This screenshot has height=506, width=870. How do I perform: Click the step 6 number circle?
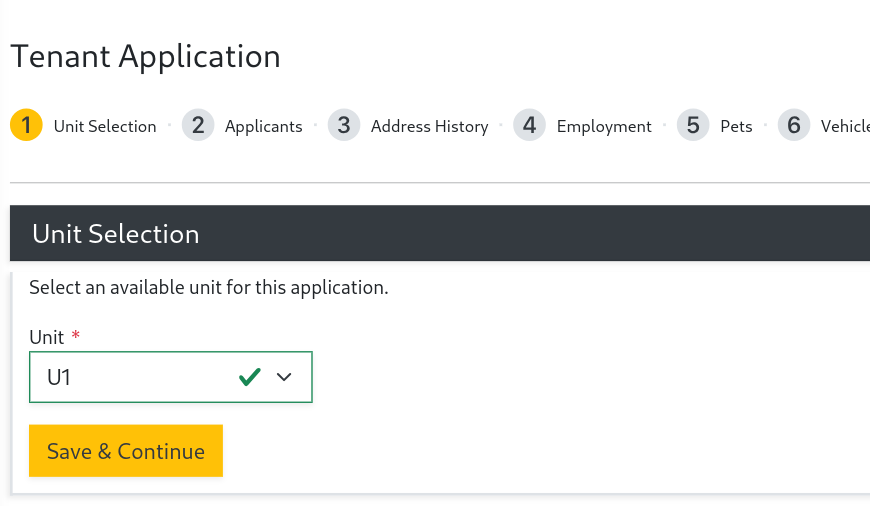[x=794, y=125]
